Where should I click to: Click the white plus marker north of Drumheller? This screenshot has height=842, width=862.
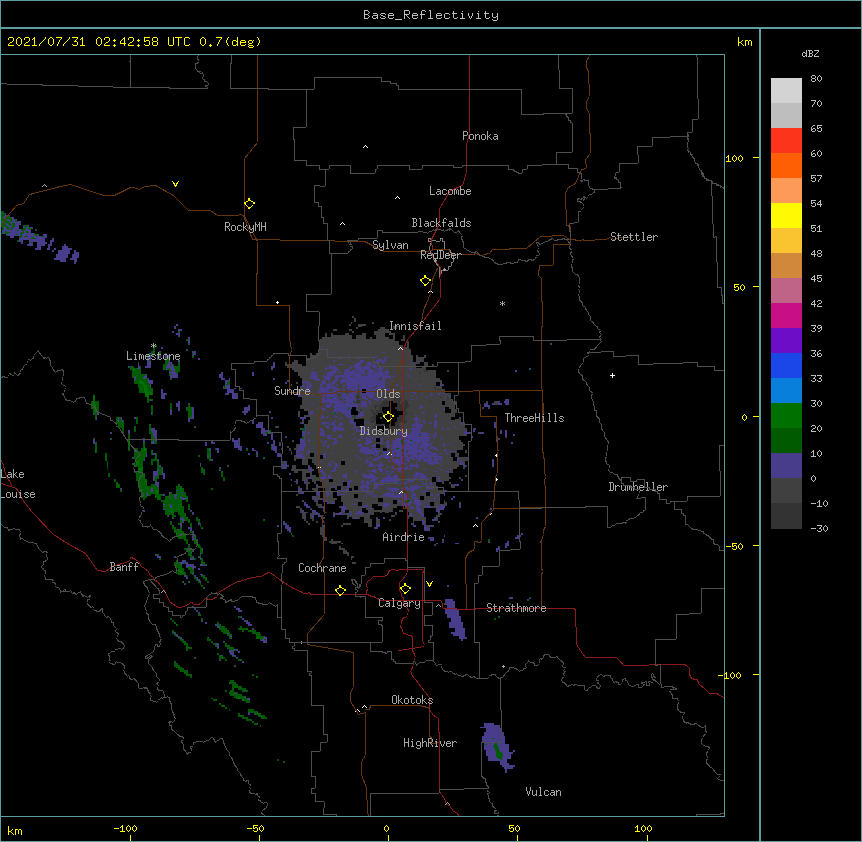[612, 375]
